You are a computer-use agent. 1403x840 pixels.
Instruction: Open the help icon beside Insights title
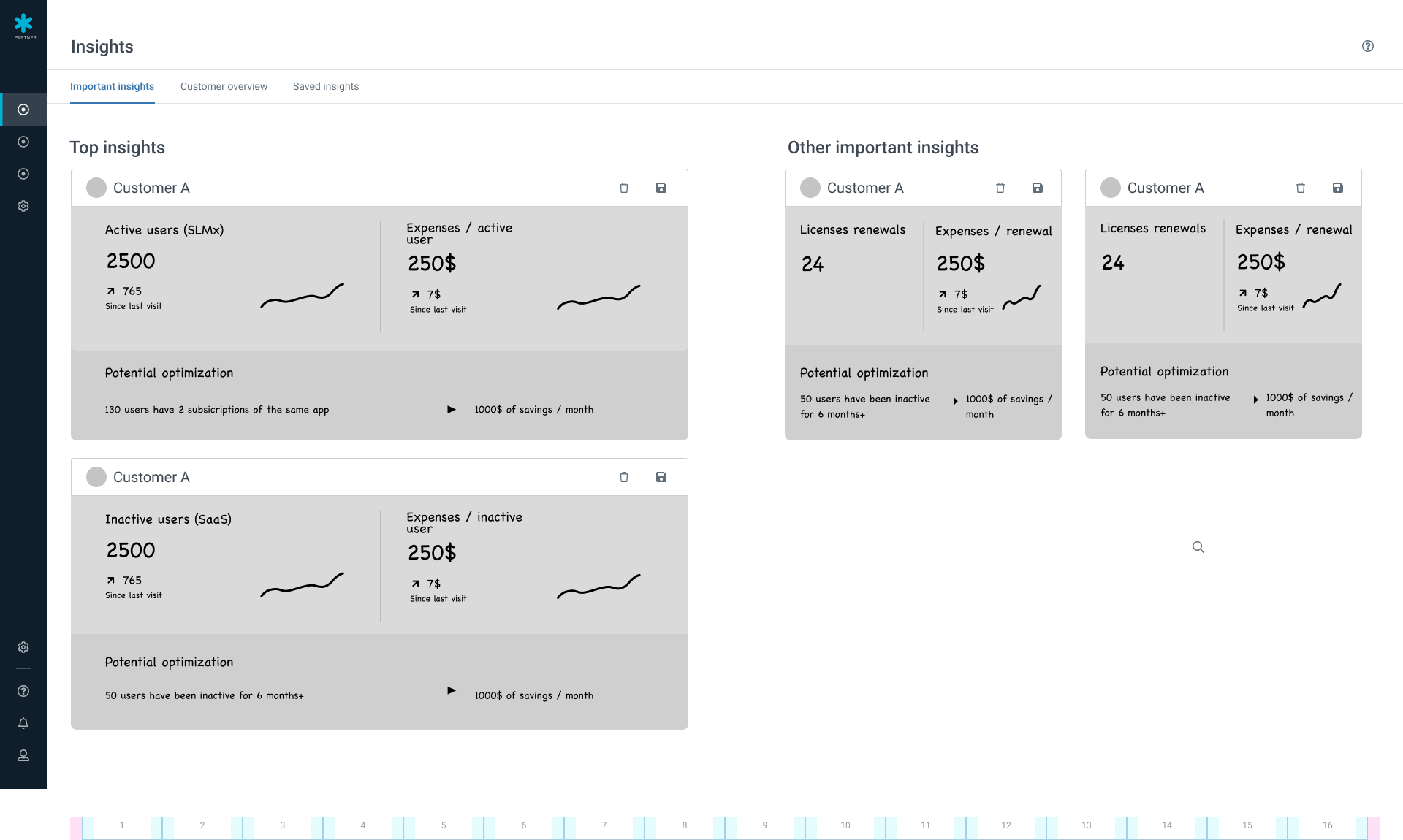click(x=1368, y=46)
